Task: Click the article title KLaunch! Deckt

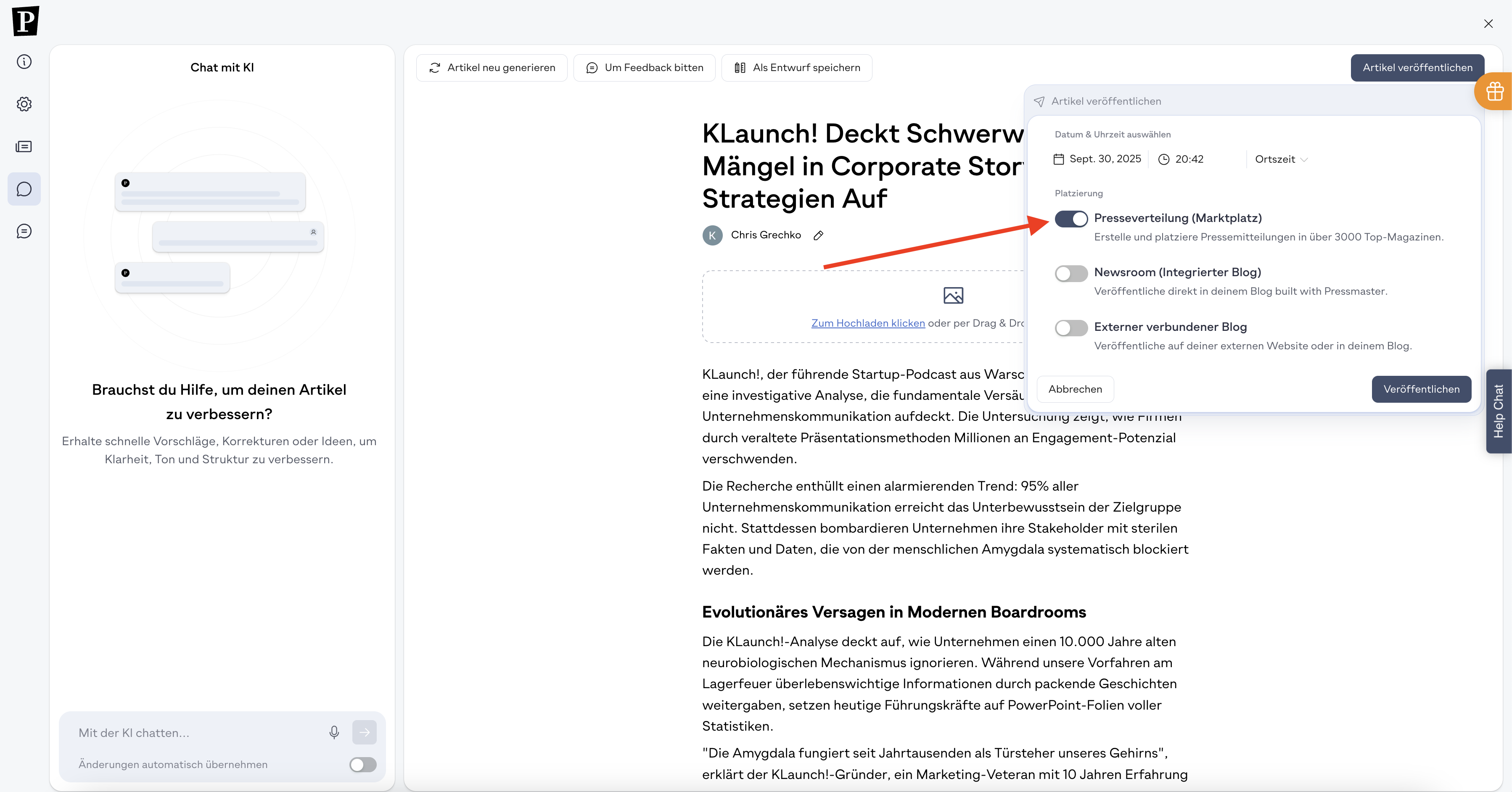Action: pyautogui.click(x=863, y=166)
